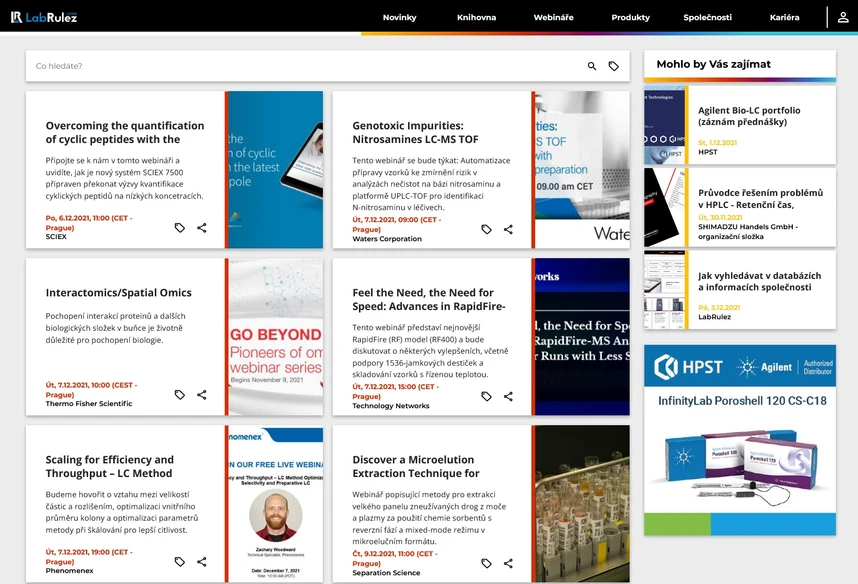
Task: Open the Společnosti menu
Action: coord(708,18)
